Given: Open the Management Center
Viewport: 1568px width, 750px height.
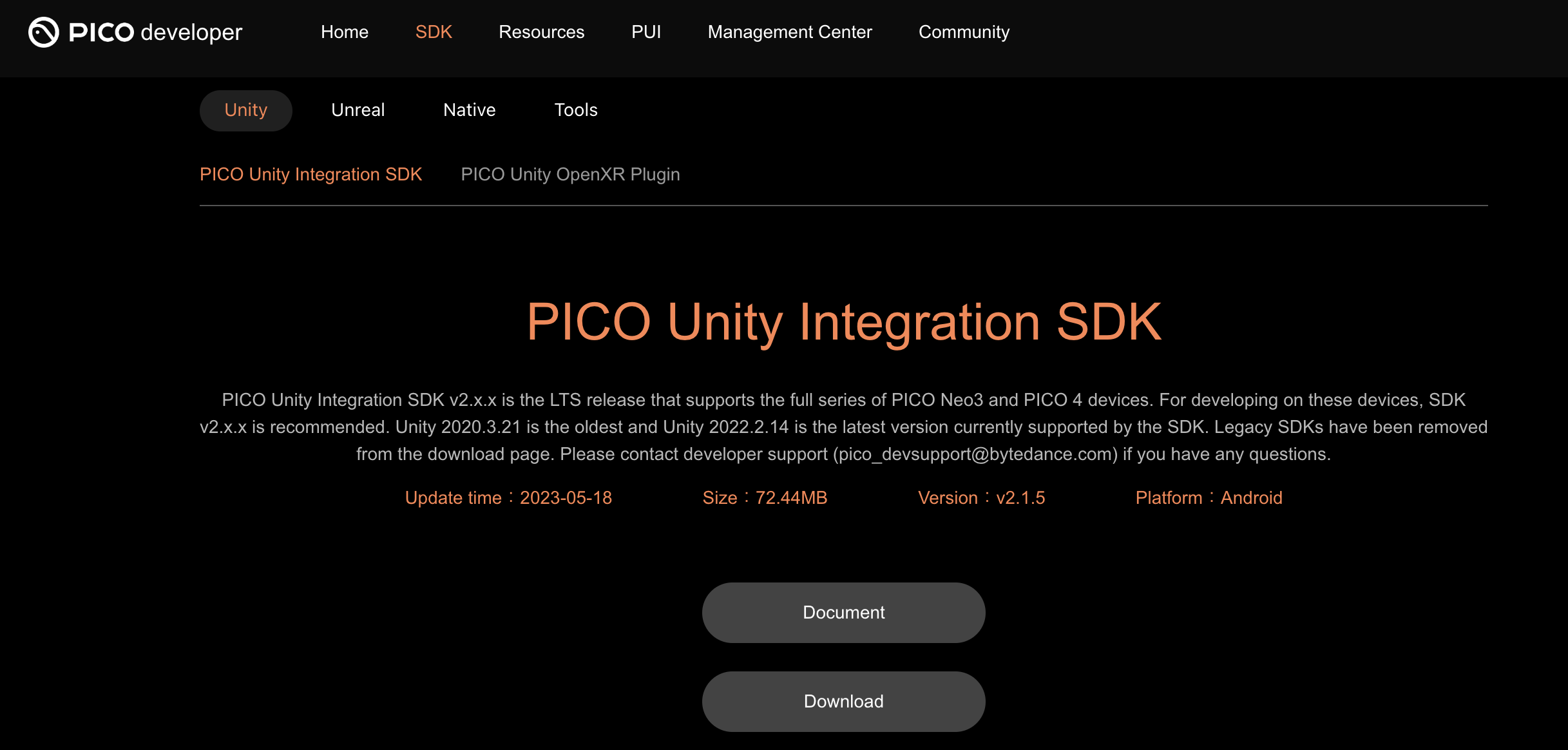Looking at the screenshot, I should (x=789, y=32).
